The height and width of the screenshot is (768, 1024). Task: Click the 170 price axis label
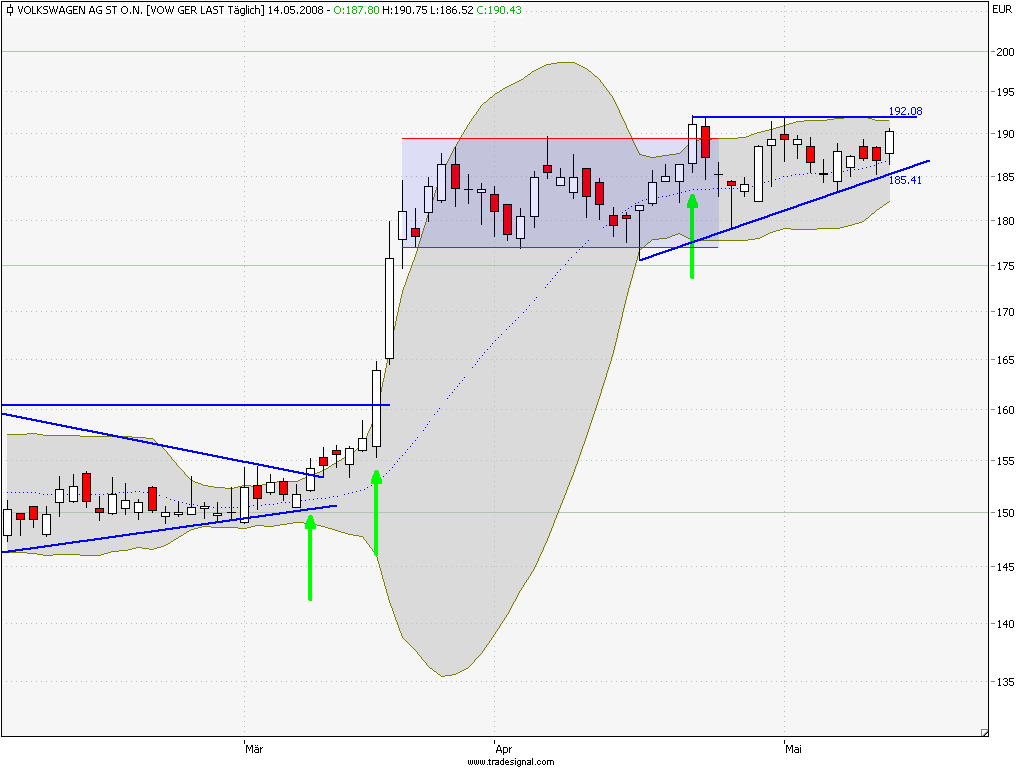1005,312
